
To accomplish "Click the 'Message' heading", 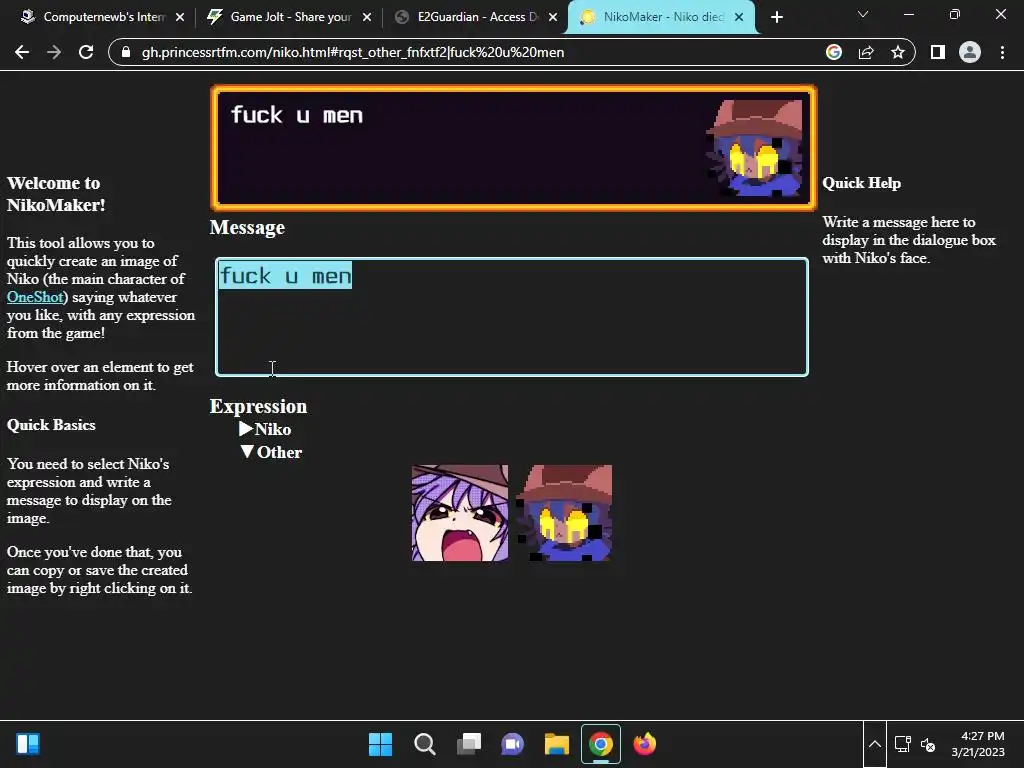I will click(248, 227).
